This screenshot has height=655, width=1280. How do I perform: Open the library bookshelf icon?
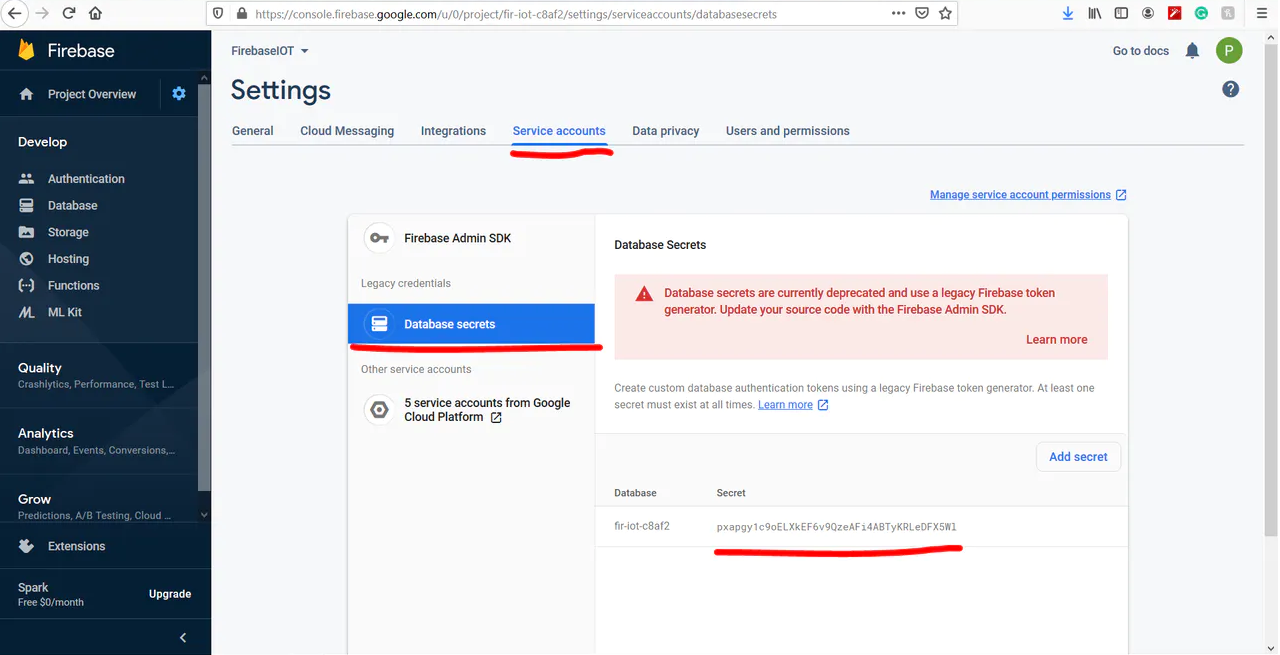tap(1095, 14)
